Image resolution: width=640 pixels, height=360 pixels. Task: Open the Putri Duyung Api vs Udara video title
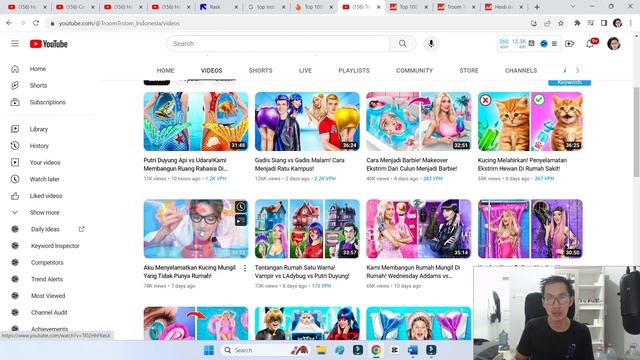[x=186, y=164]
